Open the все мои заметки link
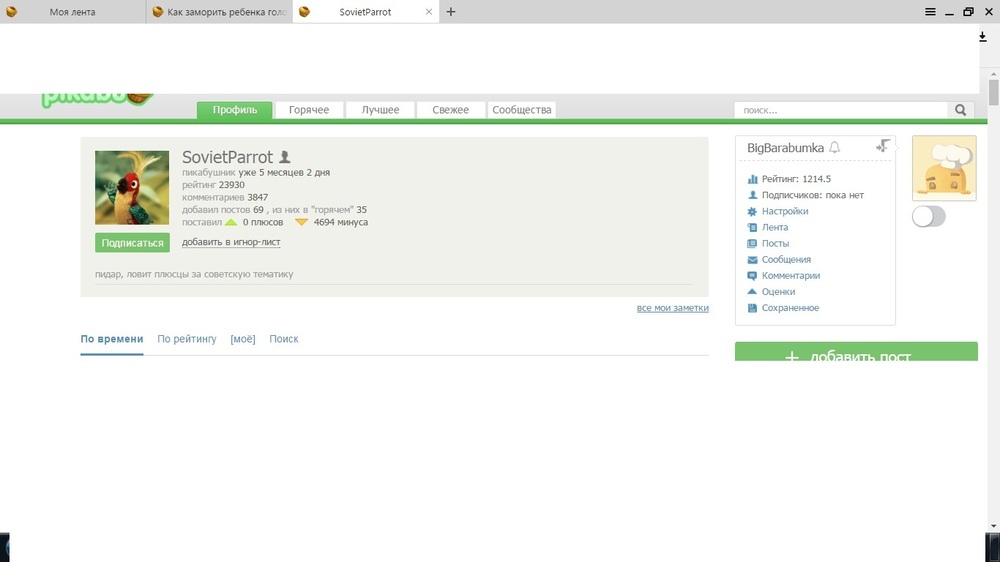 (x=672, y=308)
